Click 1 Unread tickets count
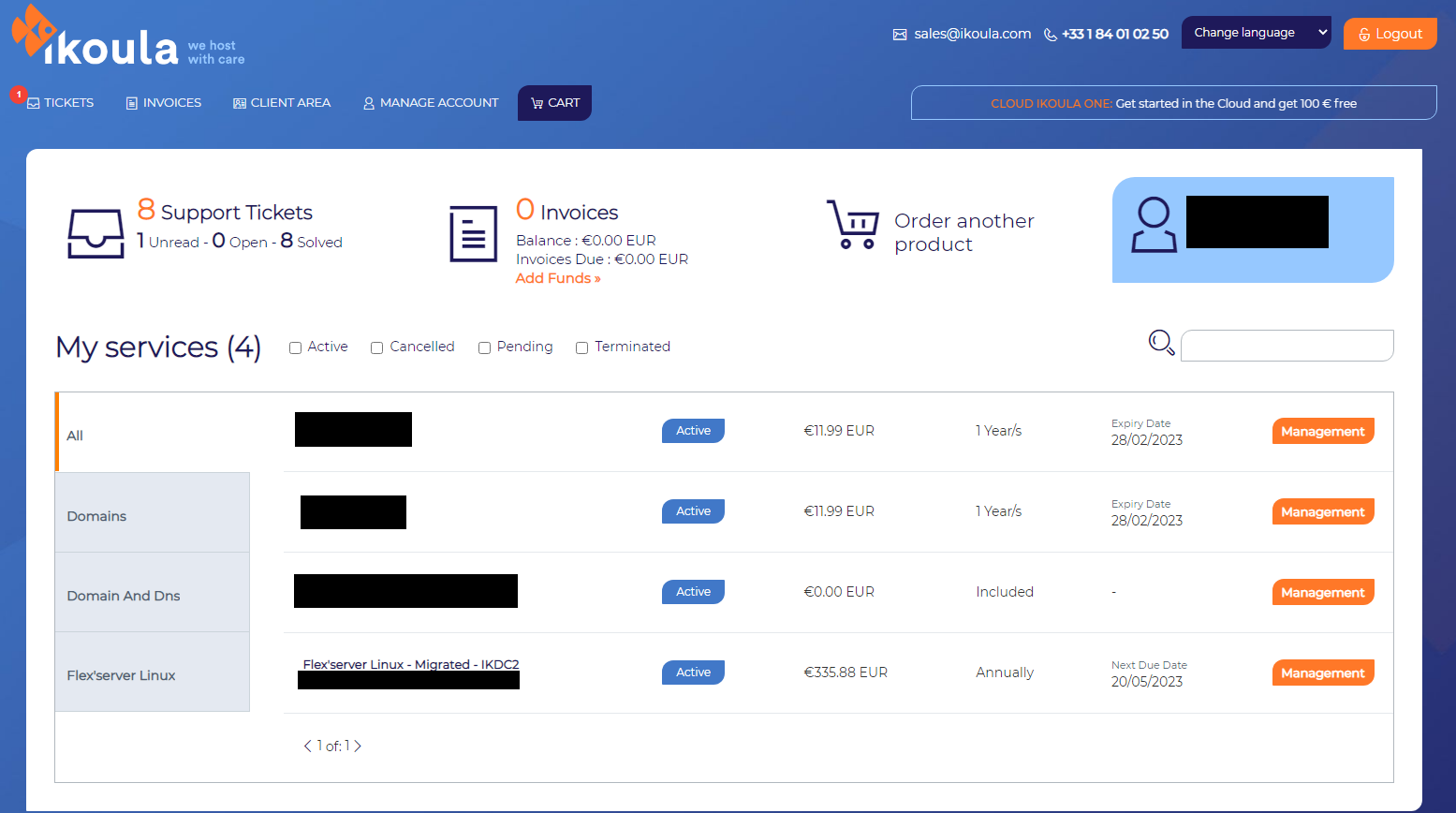 (169, 241)
